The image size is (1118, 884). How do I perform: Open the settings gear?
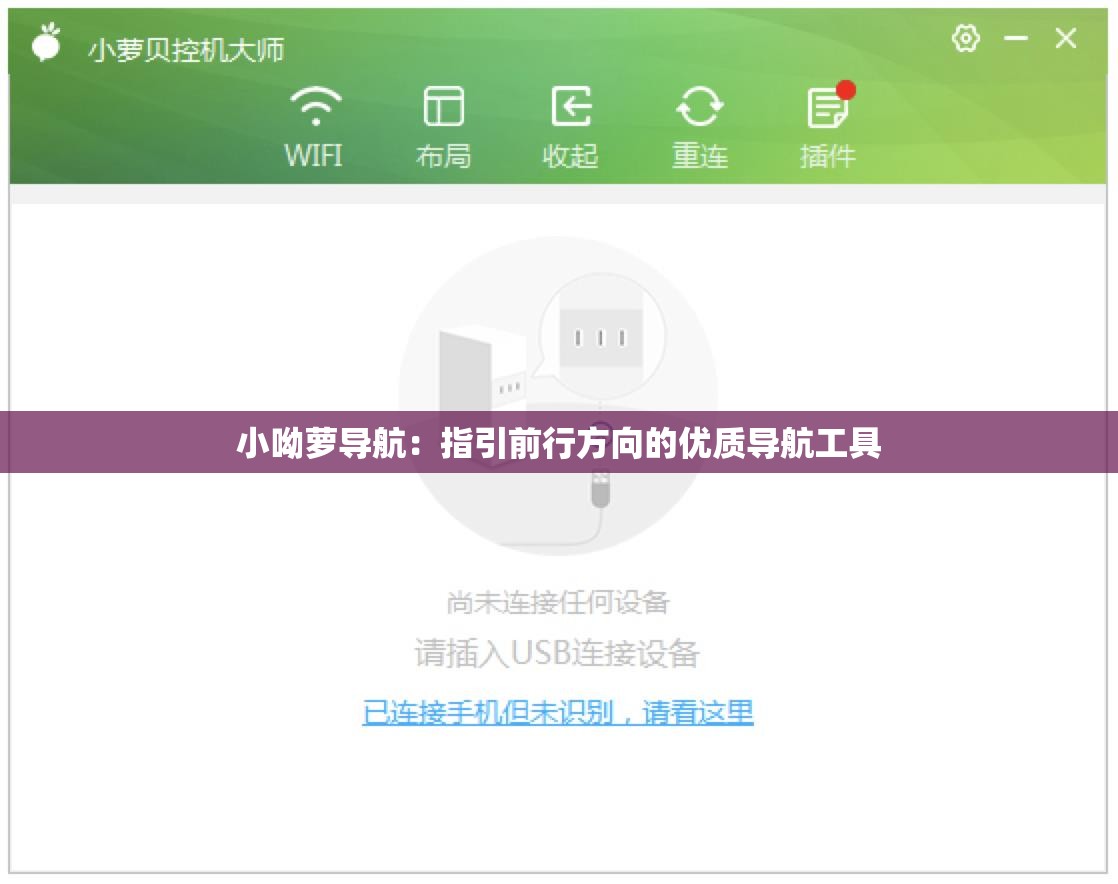point(966,40)
